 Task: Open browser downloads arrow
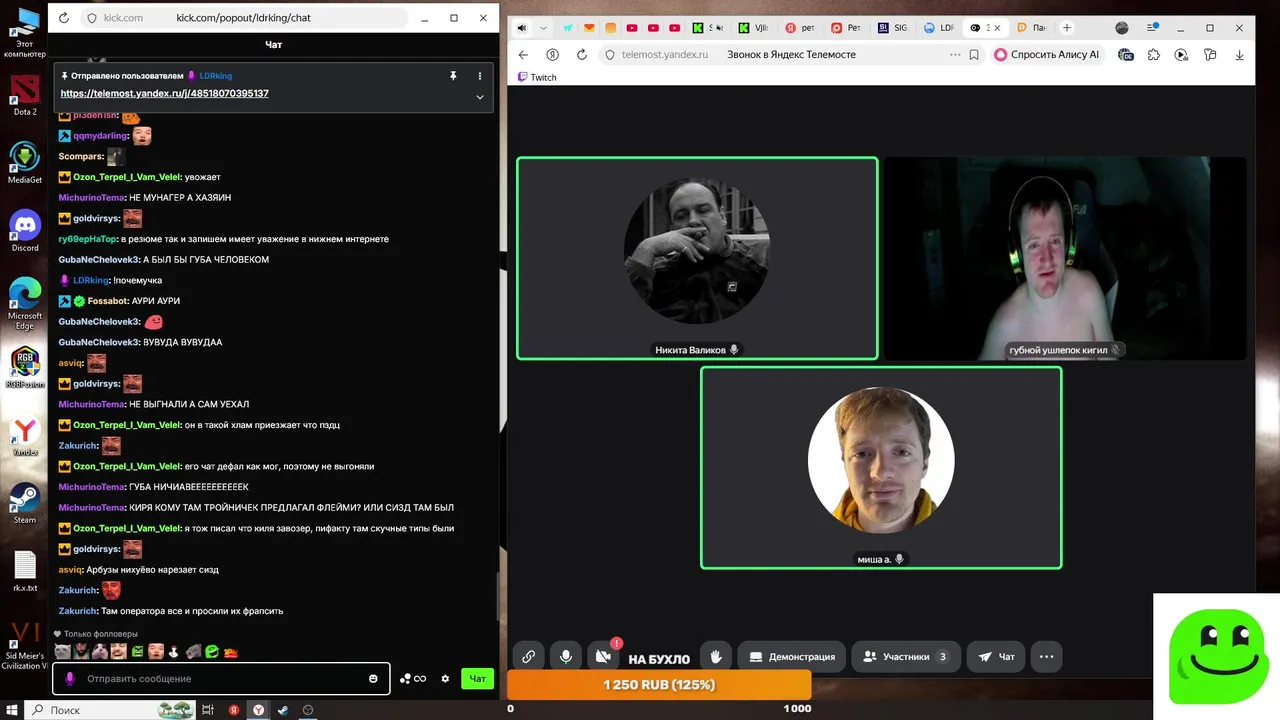point(1240,54)
